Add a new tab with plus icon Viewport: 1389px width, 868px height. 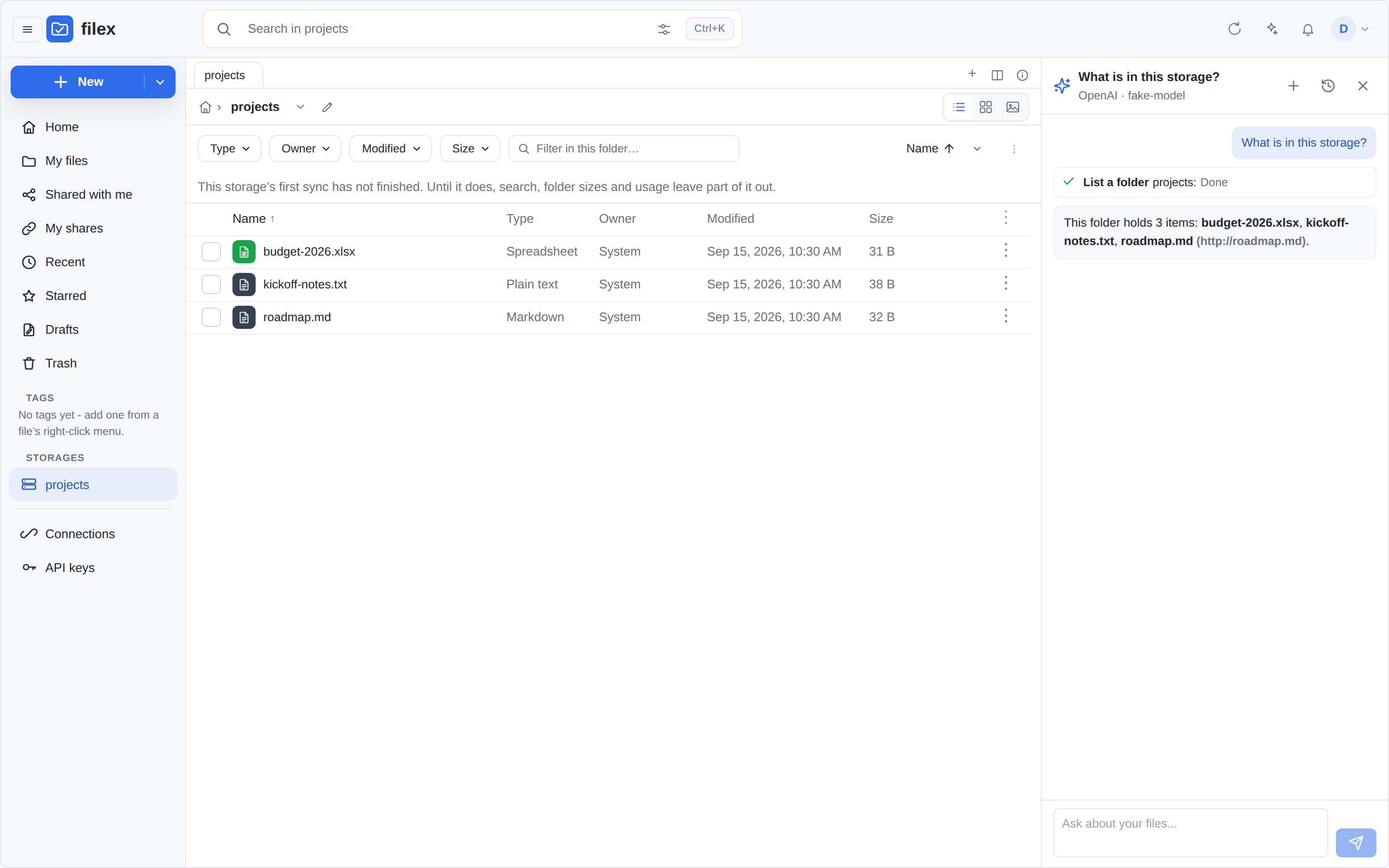972,73
